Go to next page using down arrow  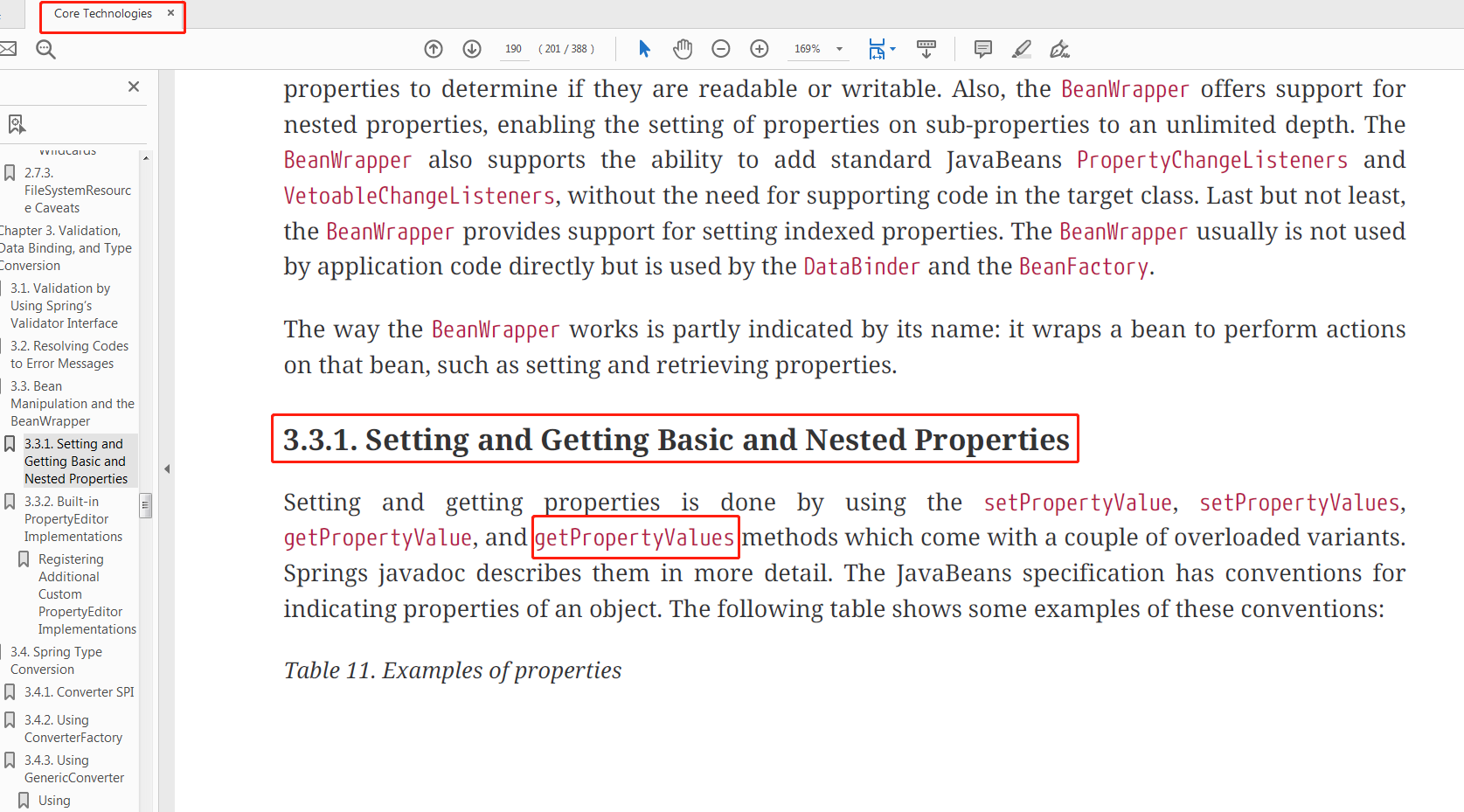472,49
